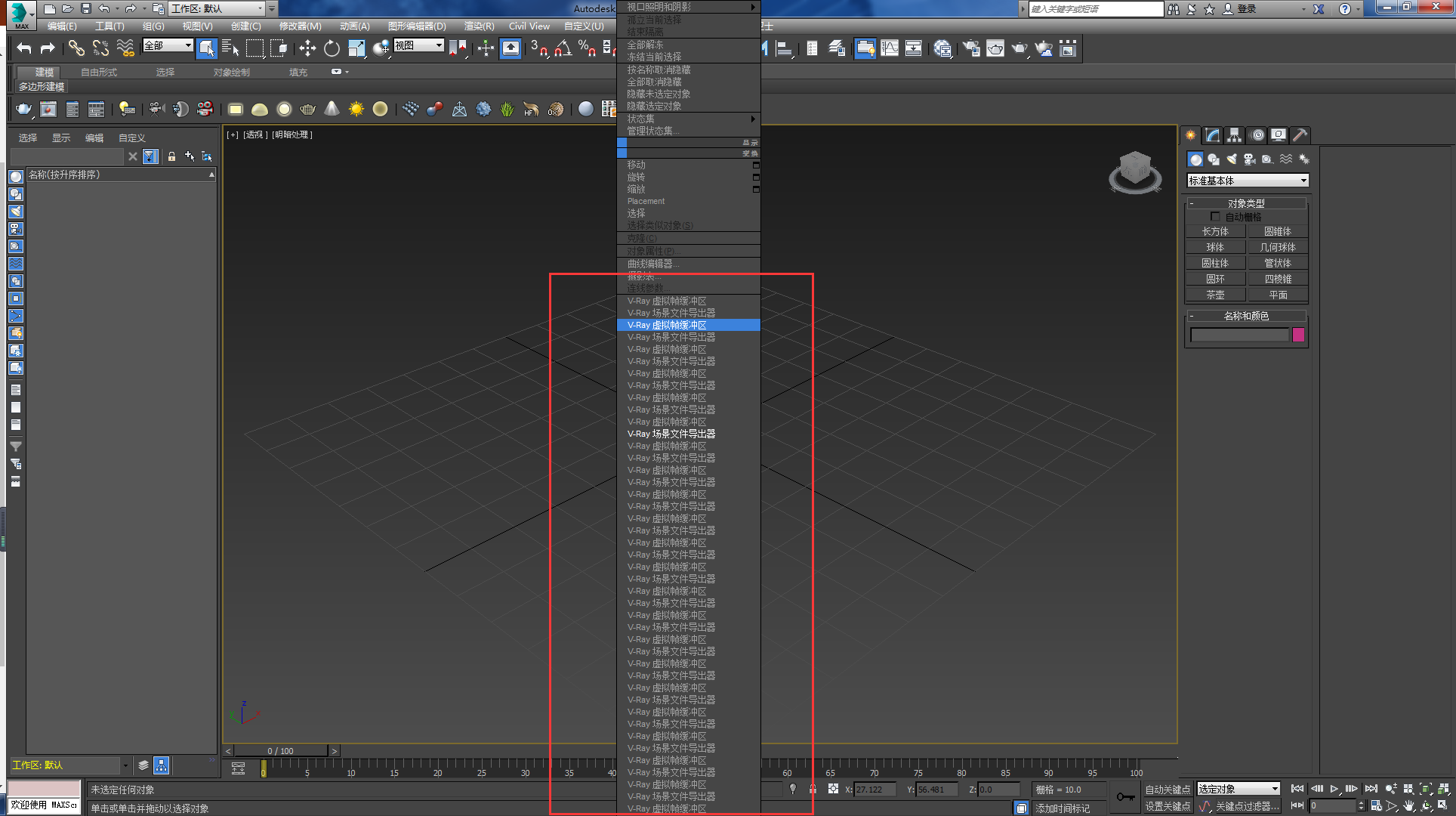Viewport: 1456px width, 816px height.
Task: Toggle the Angle Snap button
Action: click(x=563, y=48)
